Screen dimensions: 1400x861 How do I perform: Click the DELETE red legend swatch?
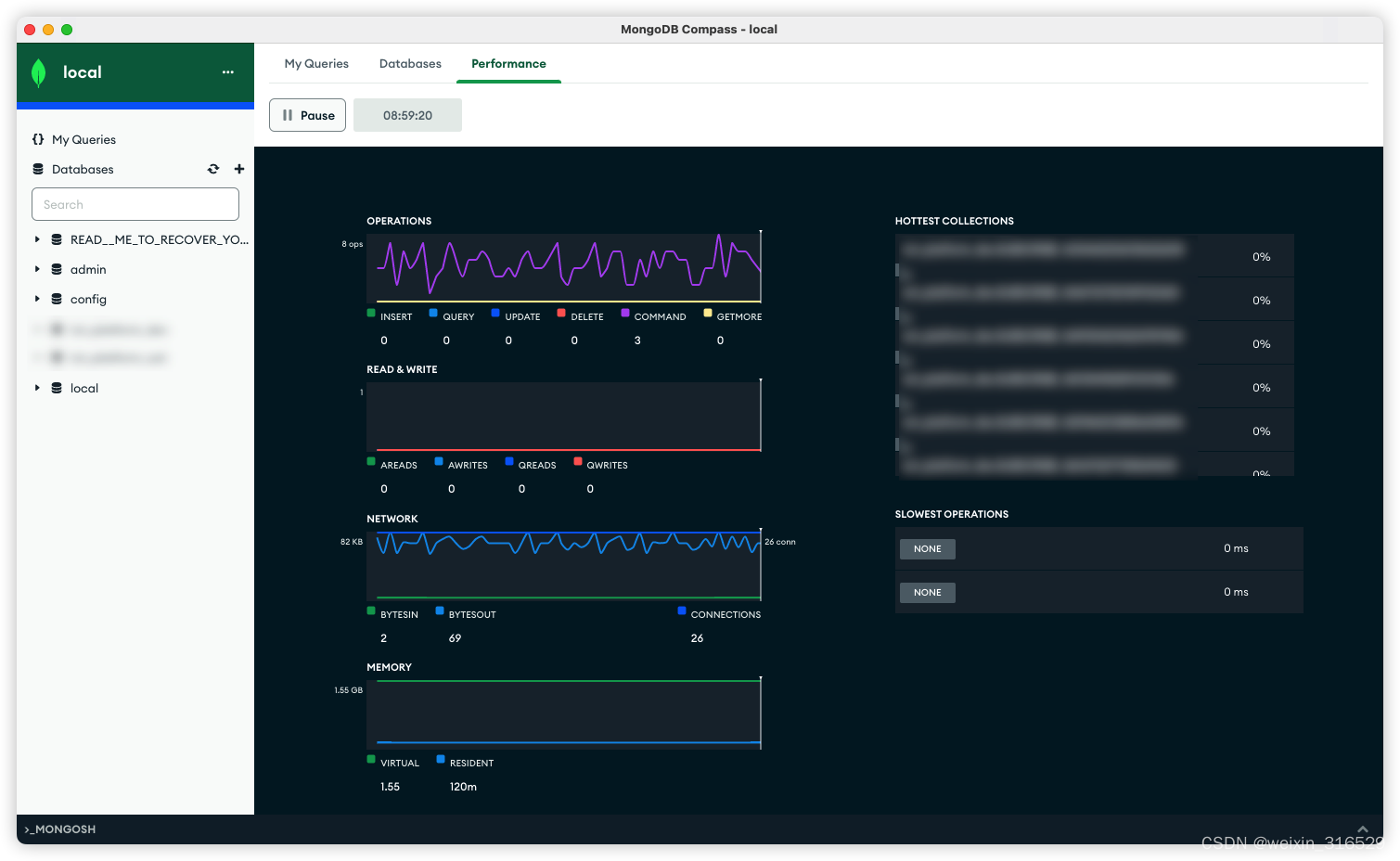(x=561, y=314)
